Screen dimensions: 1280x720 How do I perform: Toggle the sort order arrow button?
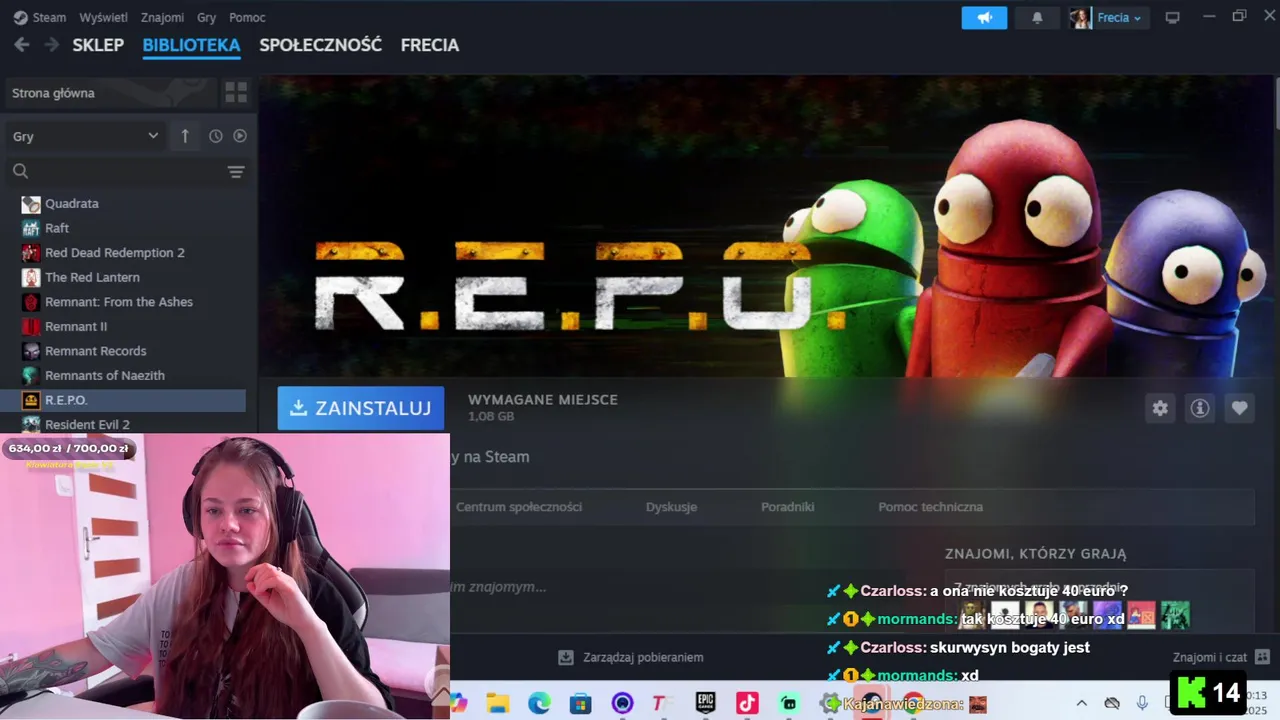(x=185, y=136)
